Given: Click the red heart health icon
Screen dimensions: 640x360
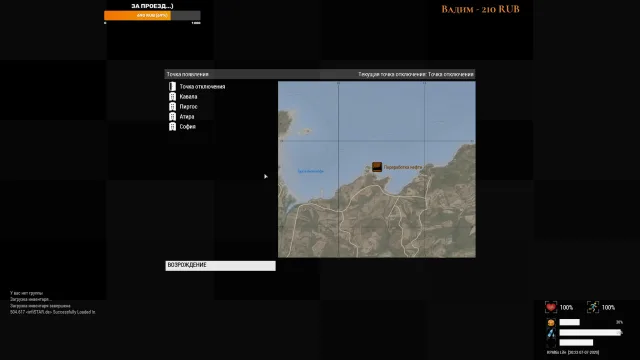Looking at the screenshot, I should pos(551,307).
